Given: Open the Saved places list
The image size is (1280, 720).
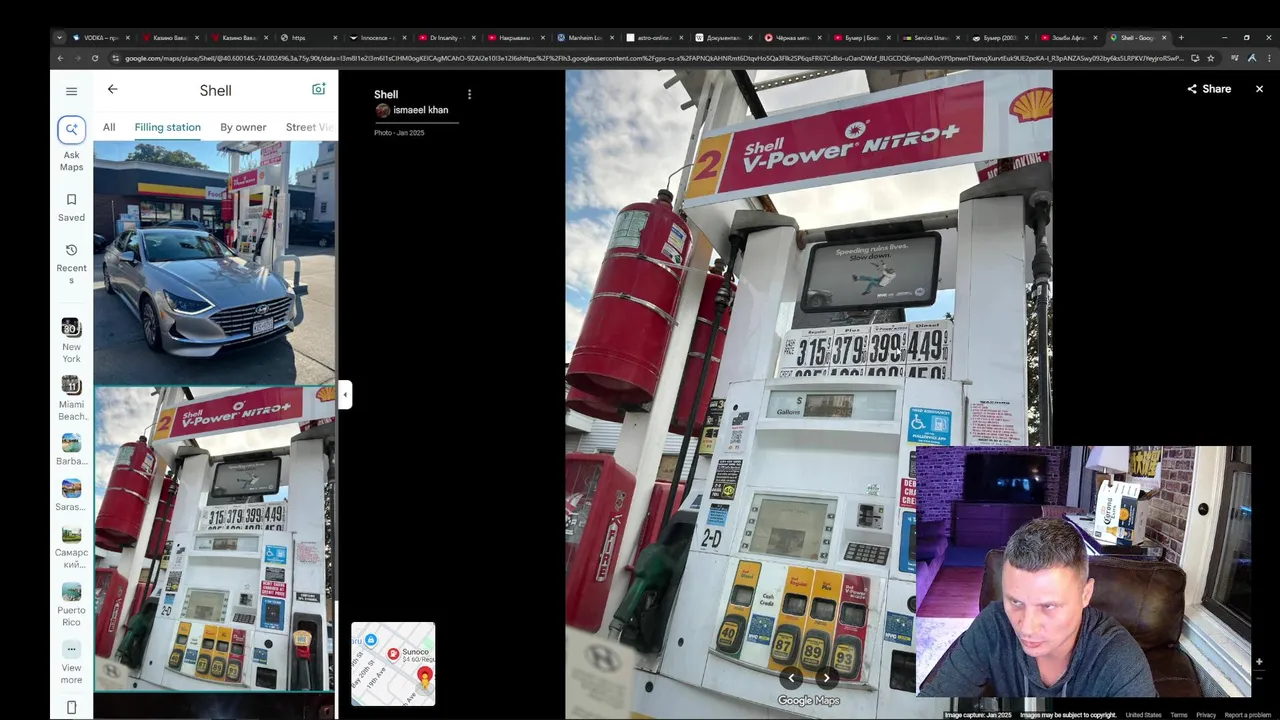Looking at the screenshot, I should point(71,207).
